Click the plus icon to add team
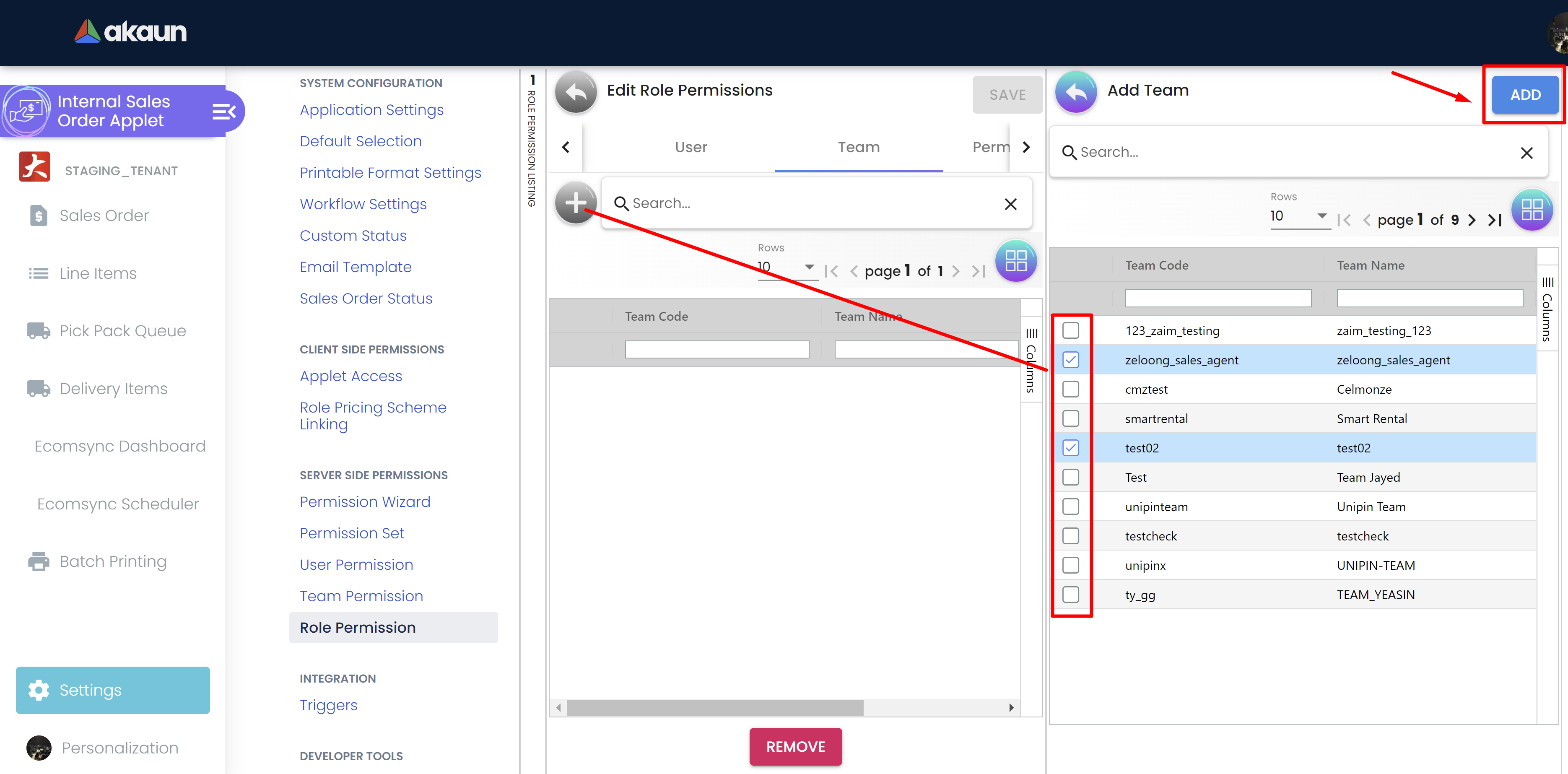The image size is (1568, 774). [575, 202]
